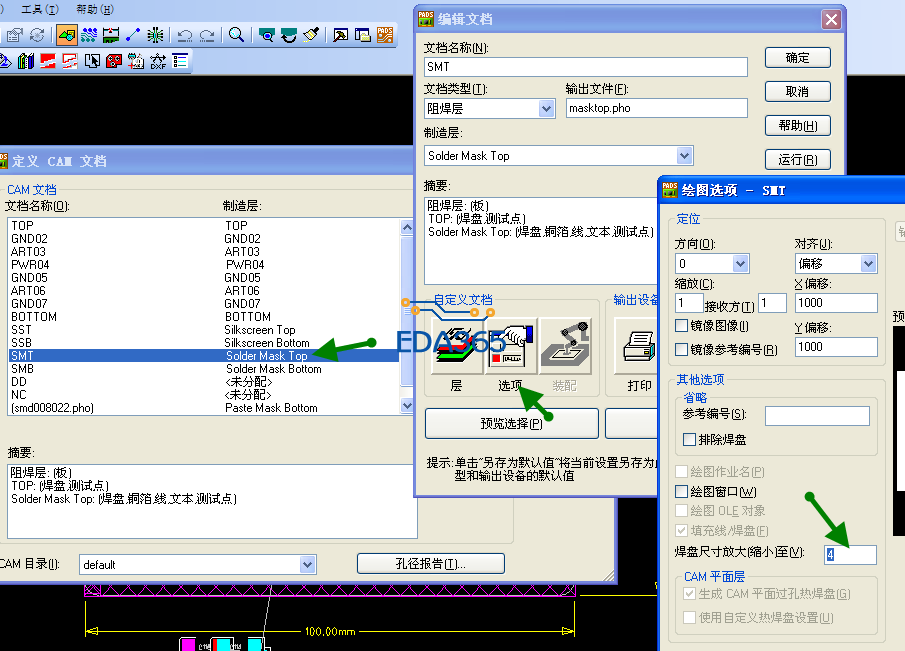Select the SMB document row
The width and height of the screenshot is (905, 651).
click(x=203, y=369)
